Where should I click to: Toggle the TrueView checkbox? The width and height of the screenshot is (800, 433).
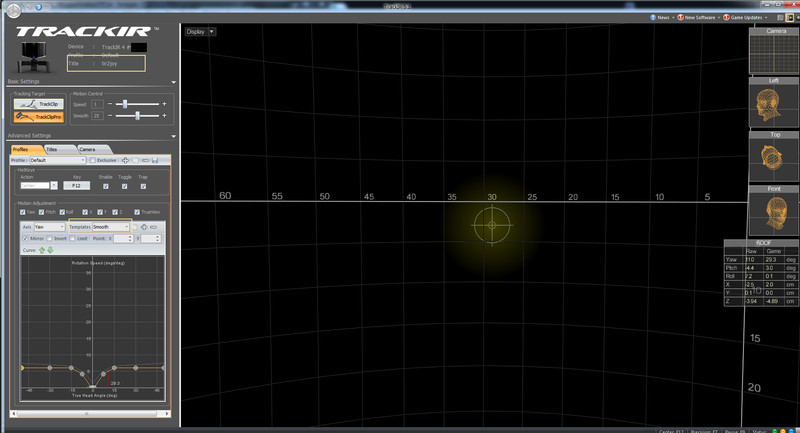pyautogui.click(x=137, y=212)
